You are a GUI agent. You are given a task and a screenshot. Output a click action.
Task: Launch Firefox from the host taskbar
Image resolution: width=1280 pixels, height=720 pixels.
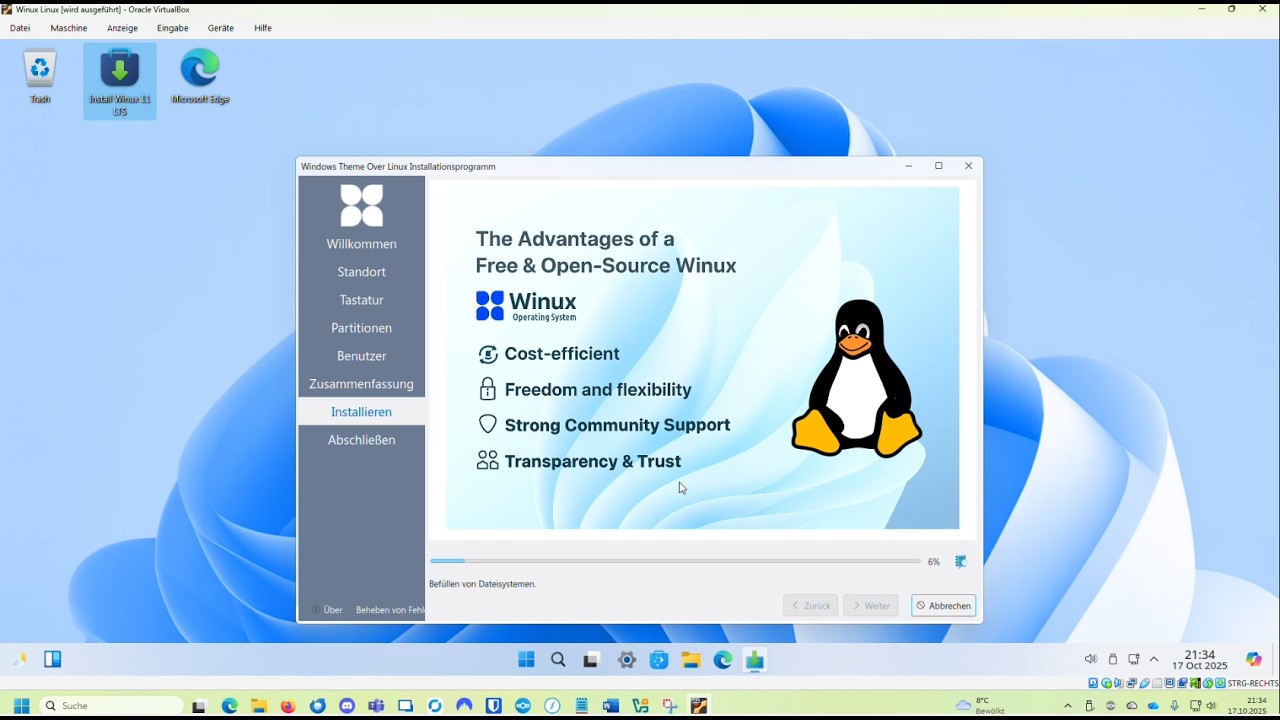288,706
